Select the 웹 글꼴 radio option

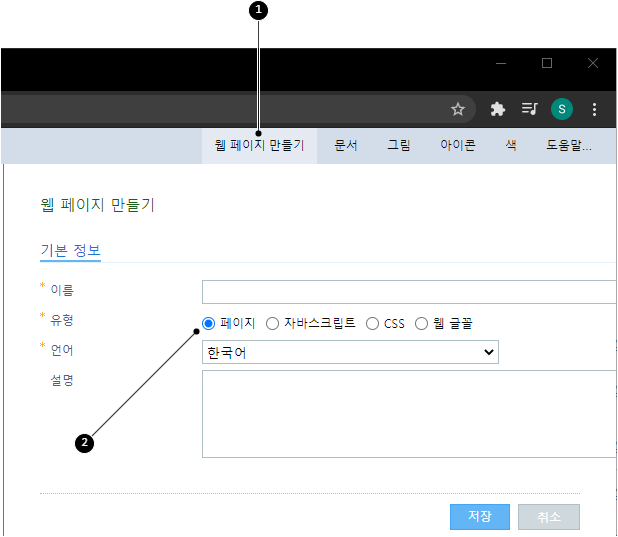[421, 324]
